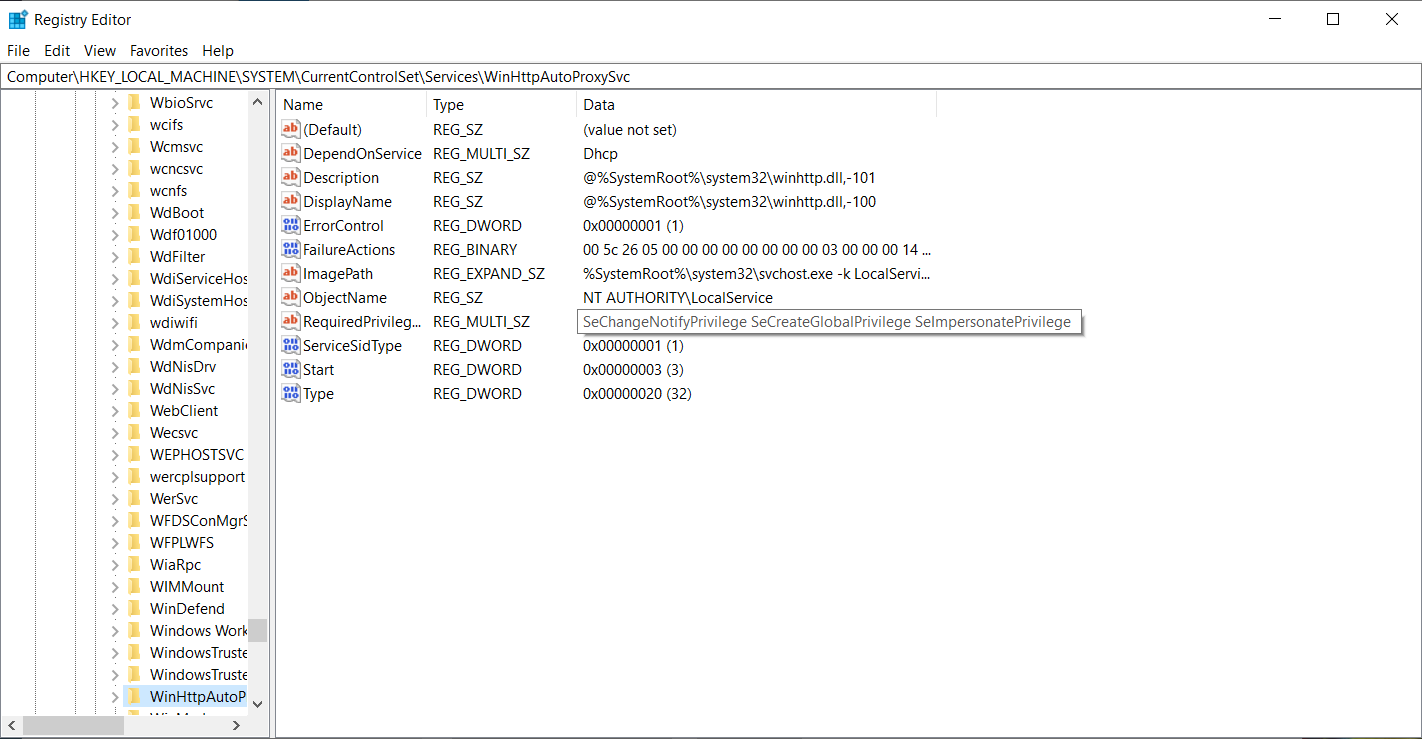Image resolution: width=1422 pixels, height=739 pixels.
Task: Open the Edit menu
Action: coord(57,50)
